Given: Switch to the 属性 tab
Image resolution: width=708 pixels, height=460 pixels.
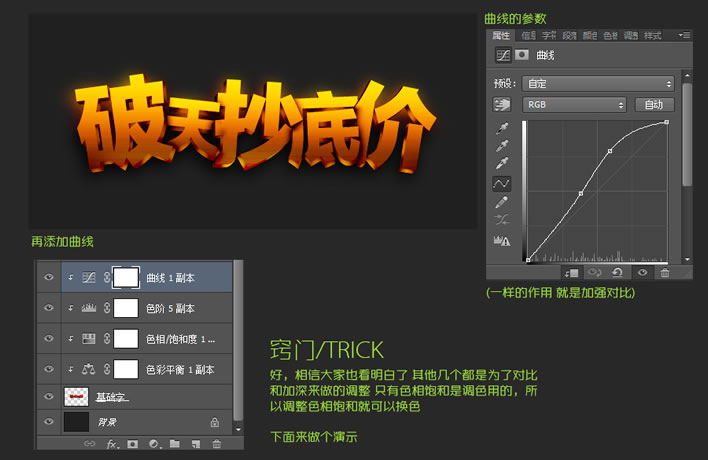Looking at the screenshot, I should 500,36.
